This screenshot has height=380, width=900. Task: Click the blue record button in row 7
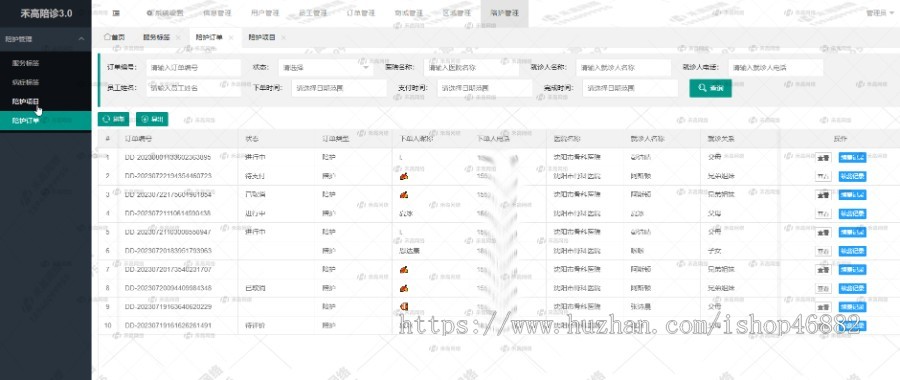tap(852, 269)
